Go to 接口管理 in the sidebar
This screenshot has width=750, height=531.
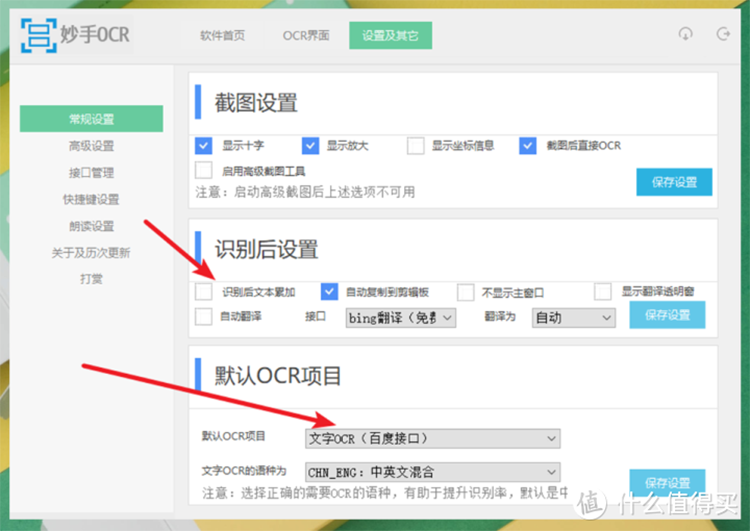[x=91, y=172]
